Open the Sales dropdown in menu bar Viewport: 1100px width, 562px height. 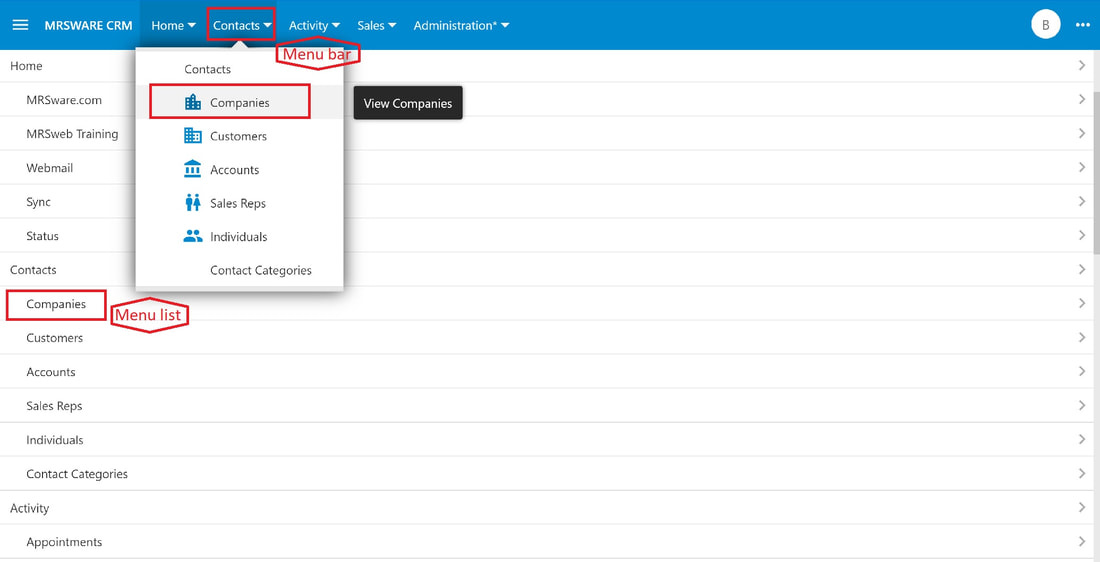(x=377, y=25)
